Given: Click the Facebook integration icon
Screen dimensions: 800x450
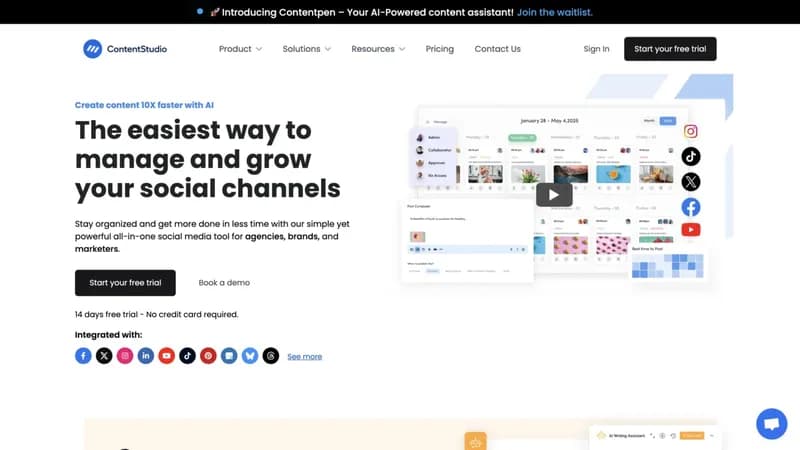Looking at the screenshot, I should tap(83, 356).
